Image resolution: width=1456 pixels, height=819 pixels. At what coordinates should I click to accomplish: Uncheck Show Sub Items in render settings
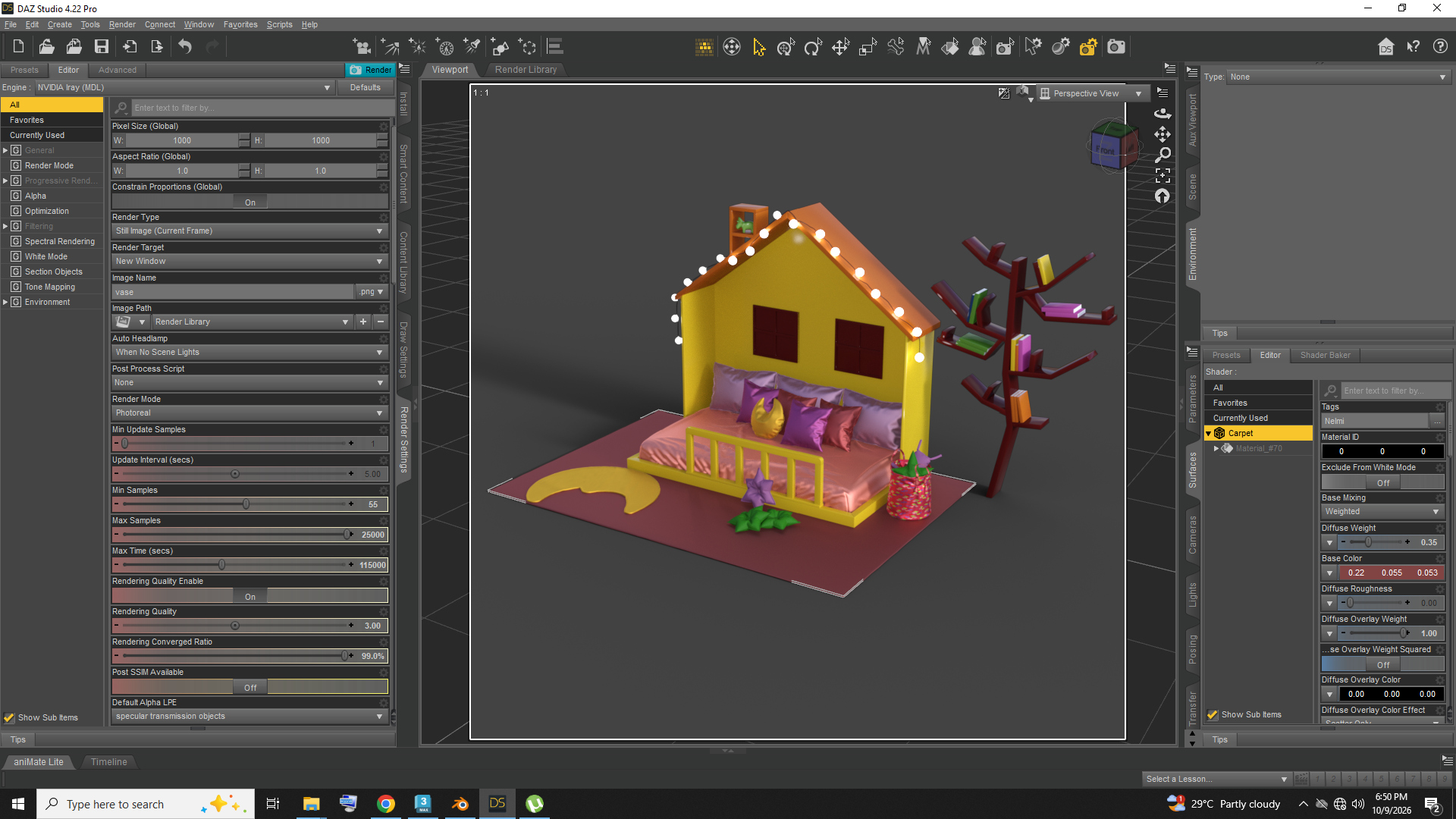point(9,717)
